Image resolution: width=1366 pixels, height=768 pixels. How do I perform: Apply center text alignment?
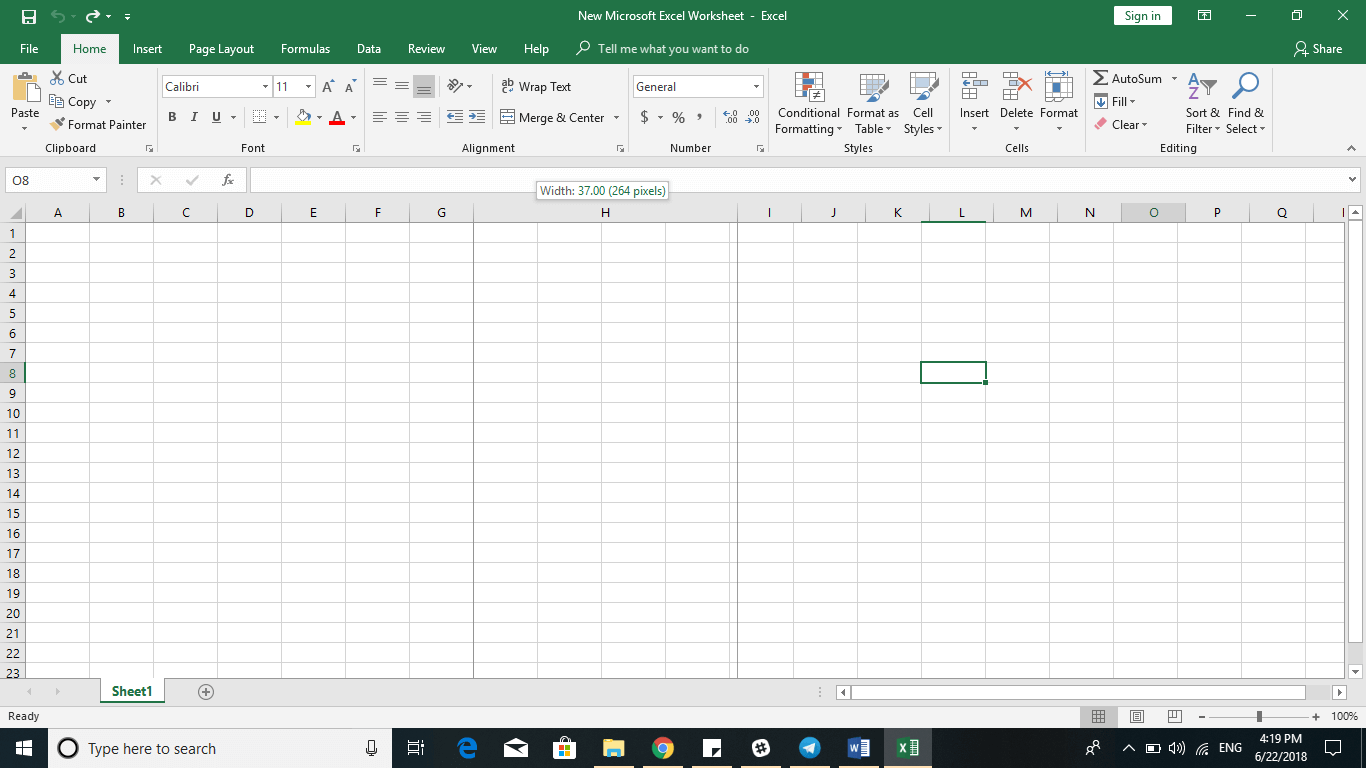tap(401, 117)
